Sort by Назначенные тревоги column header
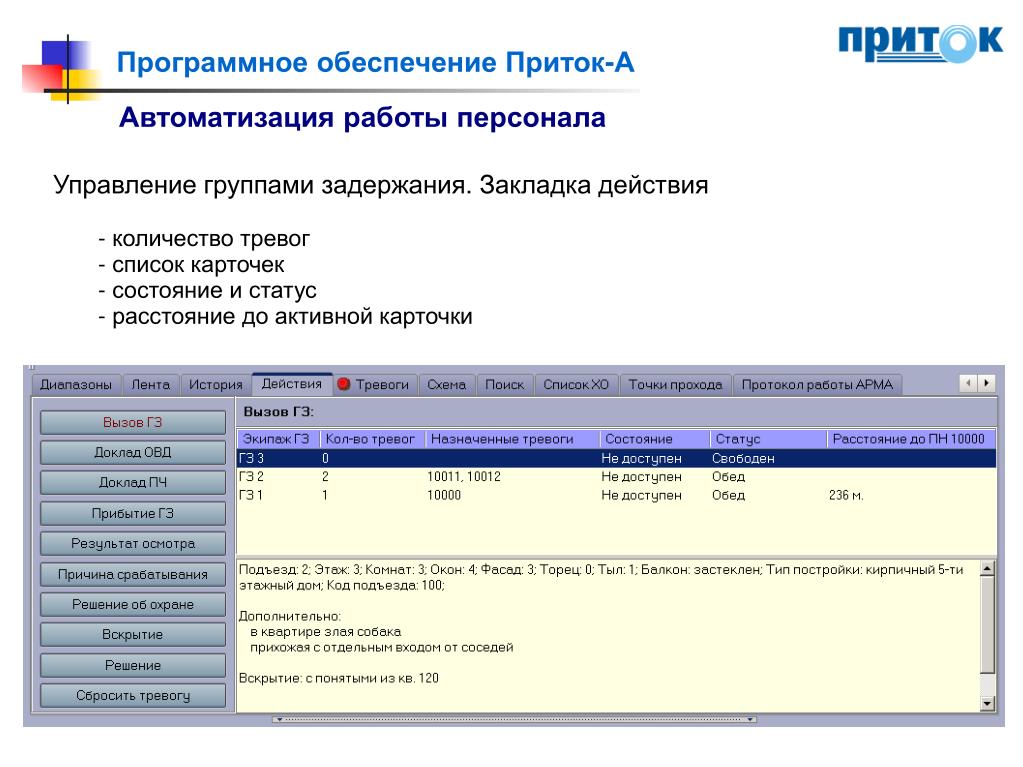Screen dimensions: 1023x767 pos(512,439)
